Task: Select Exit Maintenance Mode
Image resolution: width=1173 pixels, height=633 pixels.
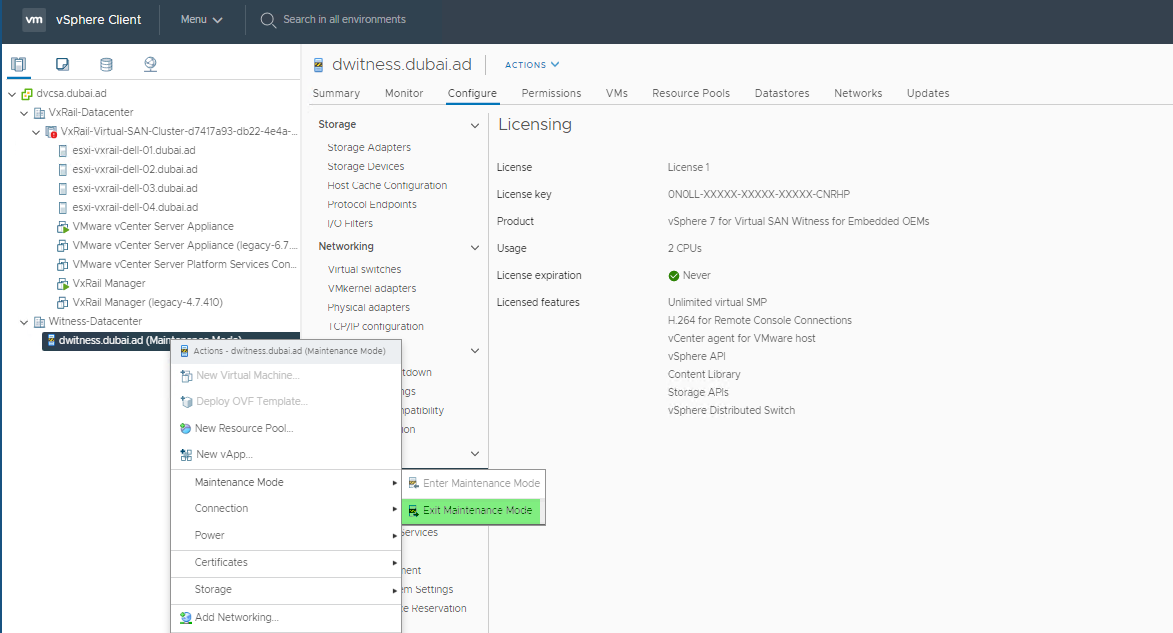Action: point(473,511)
